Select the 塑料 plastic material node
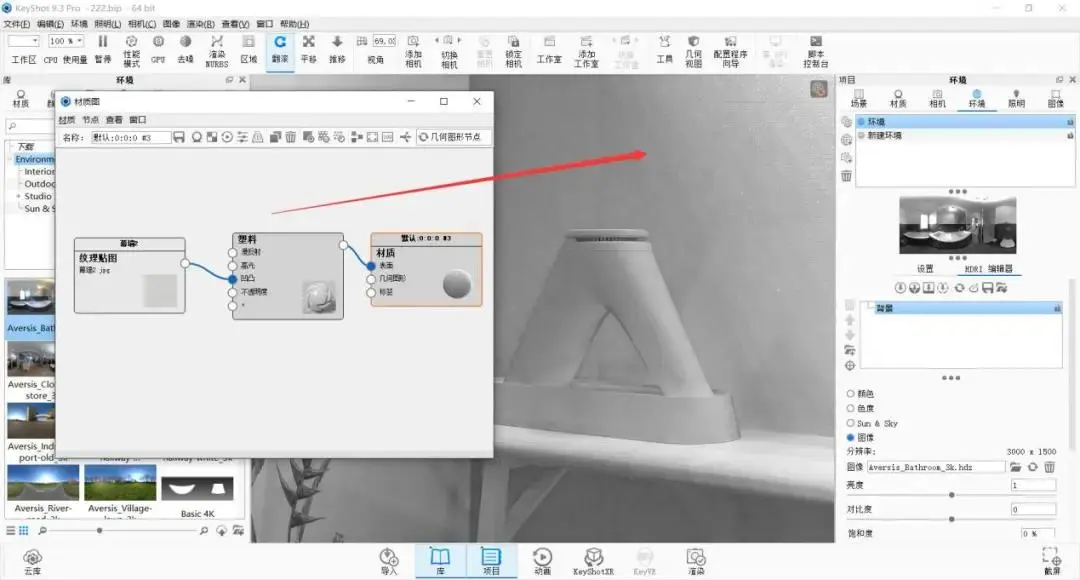 (x=288, y=276)
